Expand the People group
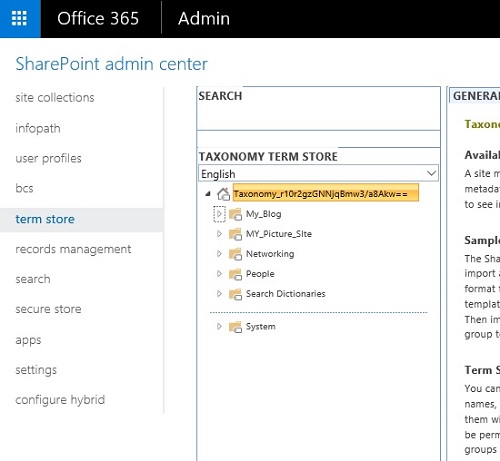This screenshot has height=461, width=500. [x=219, y=274]
